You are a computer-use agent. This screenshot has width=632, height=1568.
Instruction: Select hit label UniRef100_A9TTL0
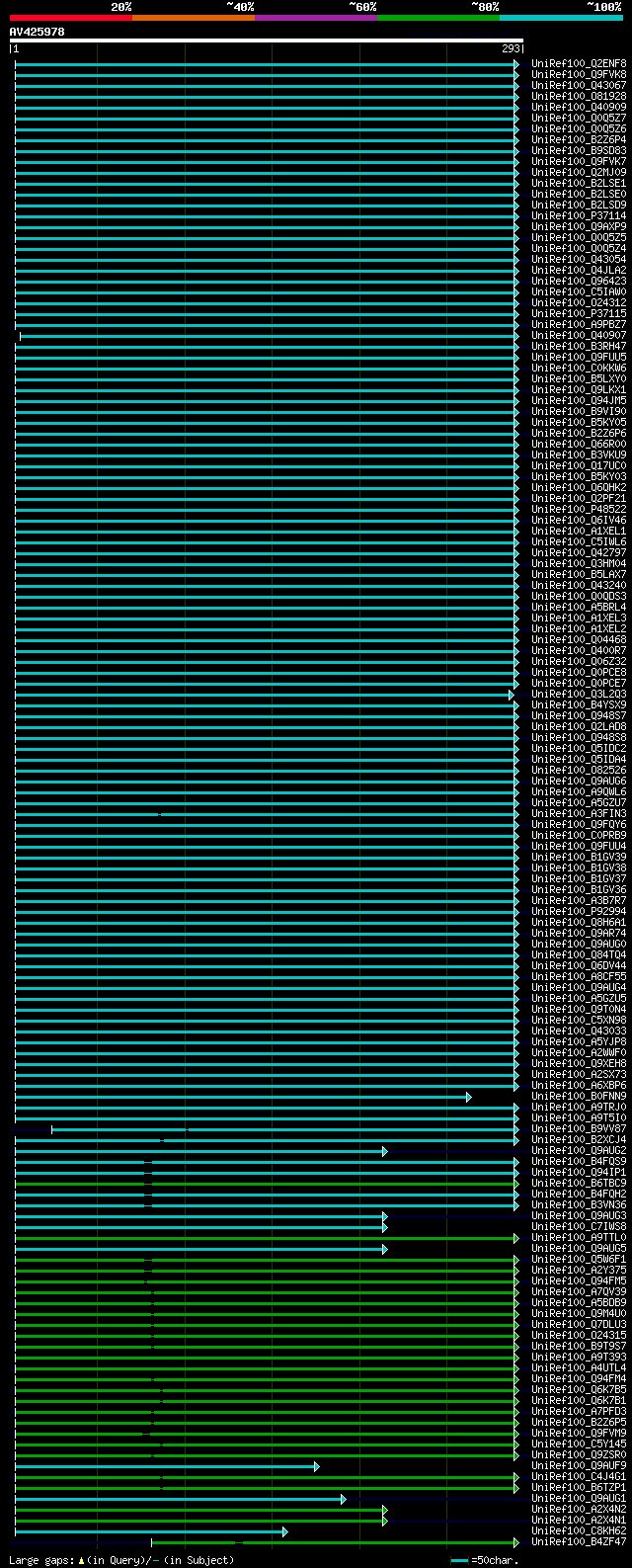pos(579,1238)
